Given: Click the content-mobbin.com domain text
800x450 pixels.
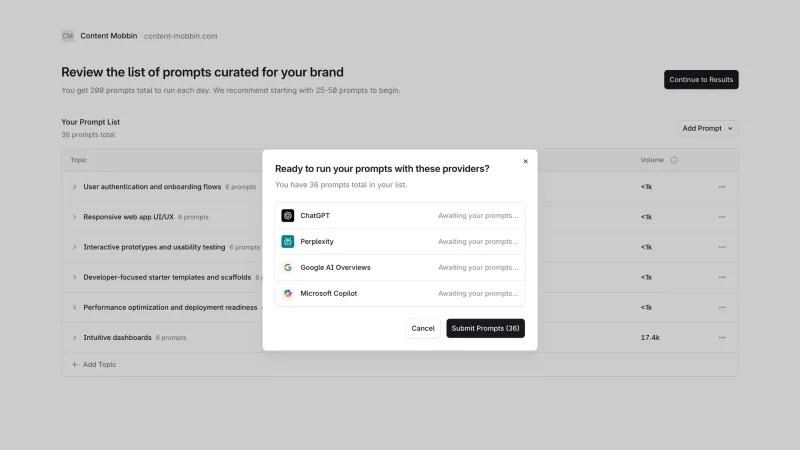Looking at the screenshot, I should point(181,36).
